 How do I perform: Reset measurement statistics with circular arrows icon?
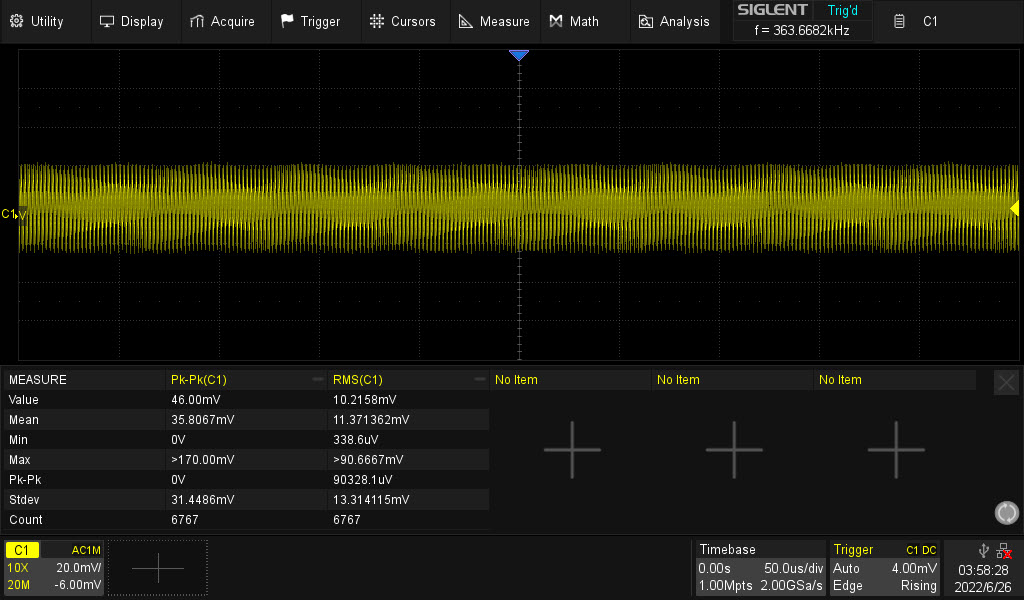point(1006,513)
